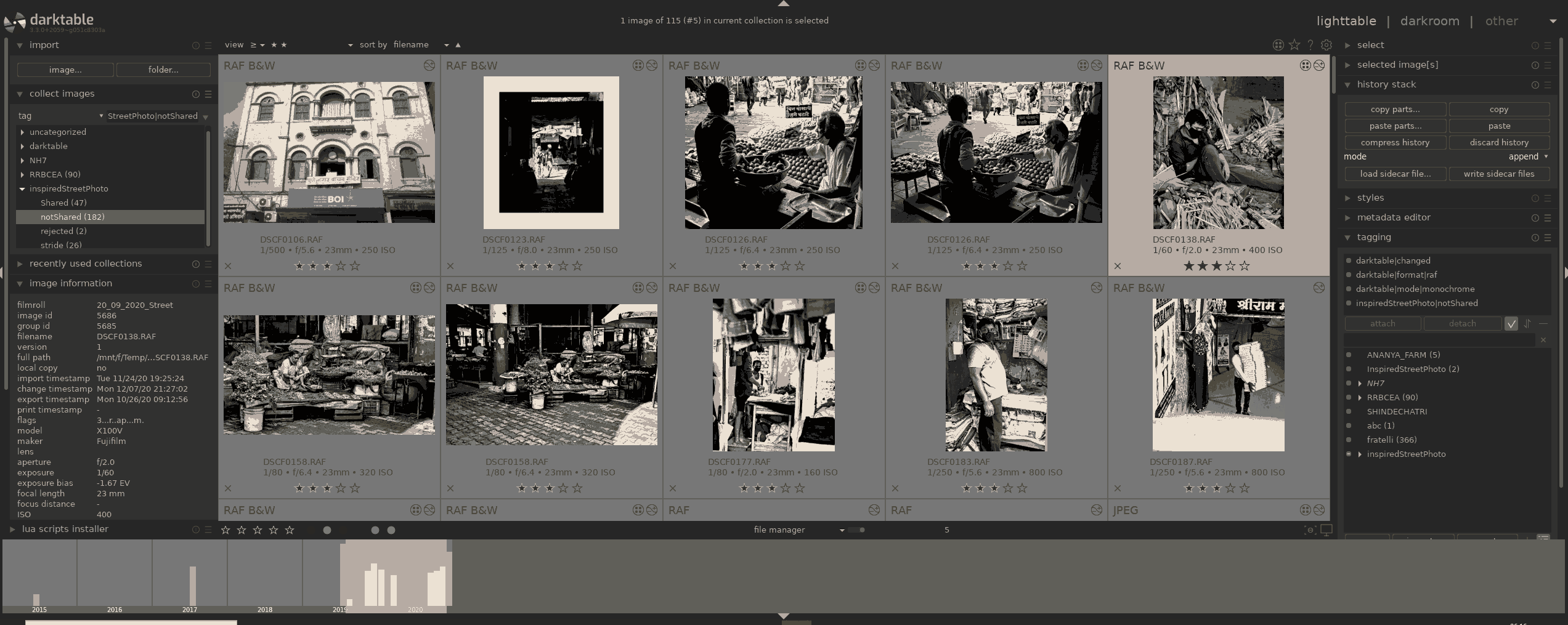The width and height of the screenshot is (1568, 625).
Task: Open file manager layout dropdown
Action: tap(798, 530)
